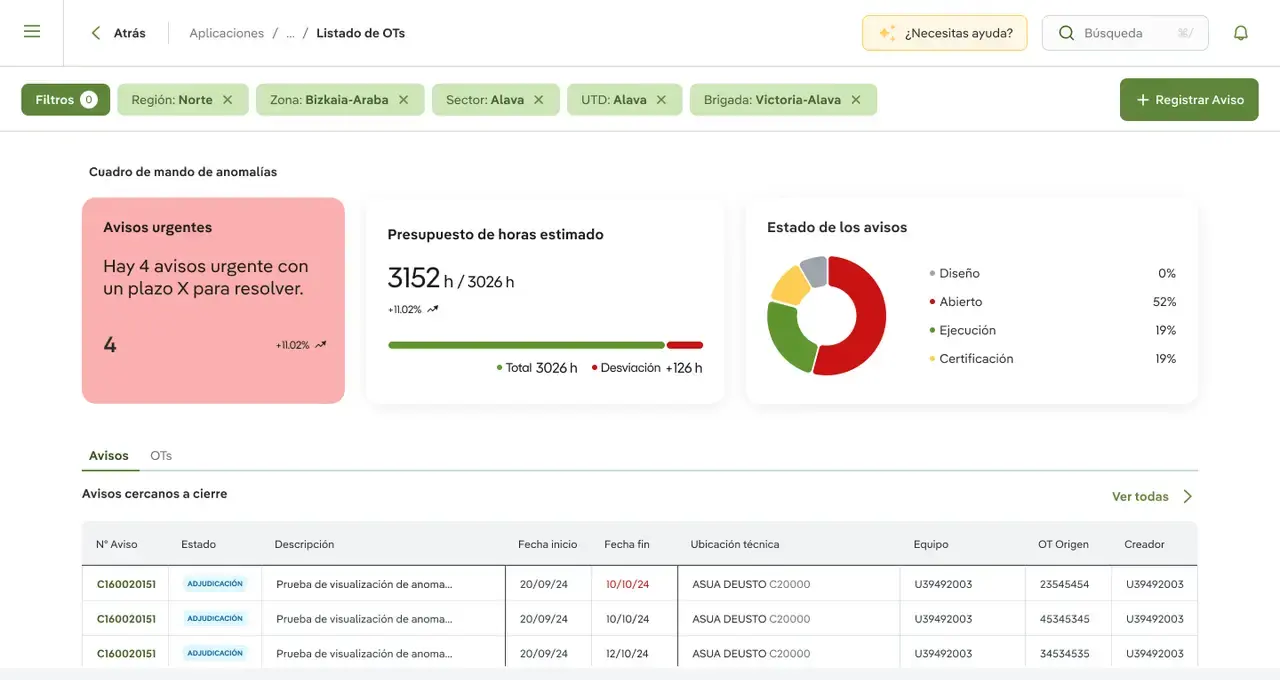The width and height of the screenshot is (1280, 680).
Task: Click the chevron next to Ver todas
Action: tap(1188, 497)
